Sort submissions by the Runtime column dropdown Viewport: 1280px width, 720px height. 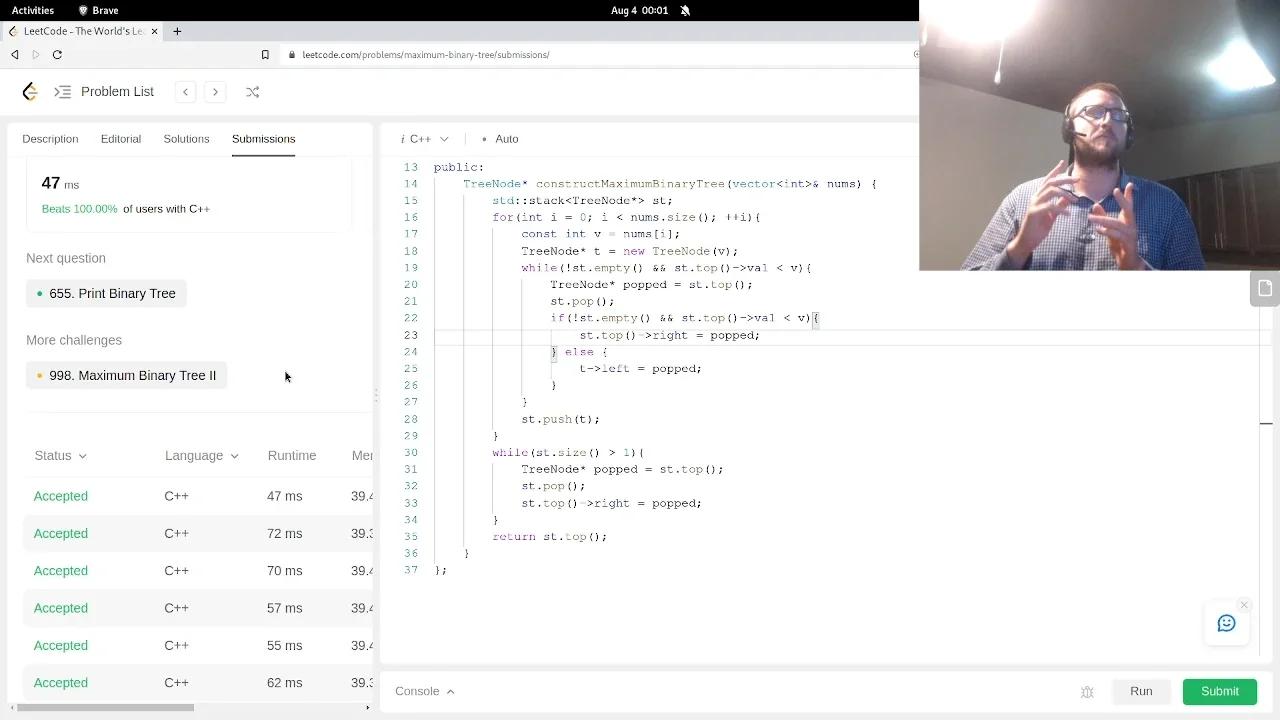(x=292, y=455)
